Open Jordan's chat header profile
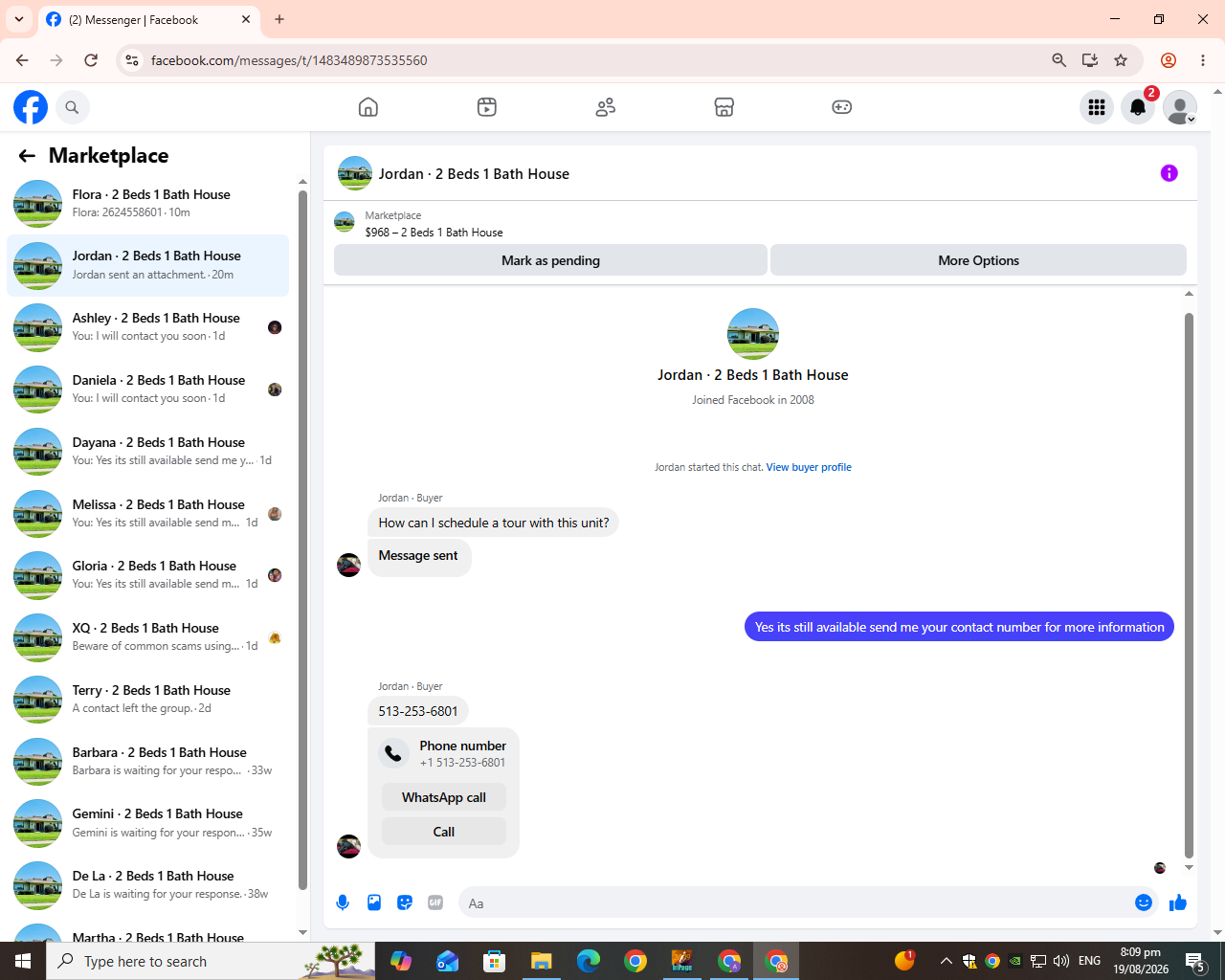Viewport: 1225px width, 980px height. pyautogui.click(x=454, y=173)
